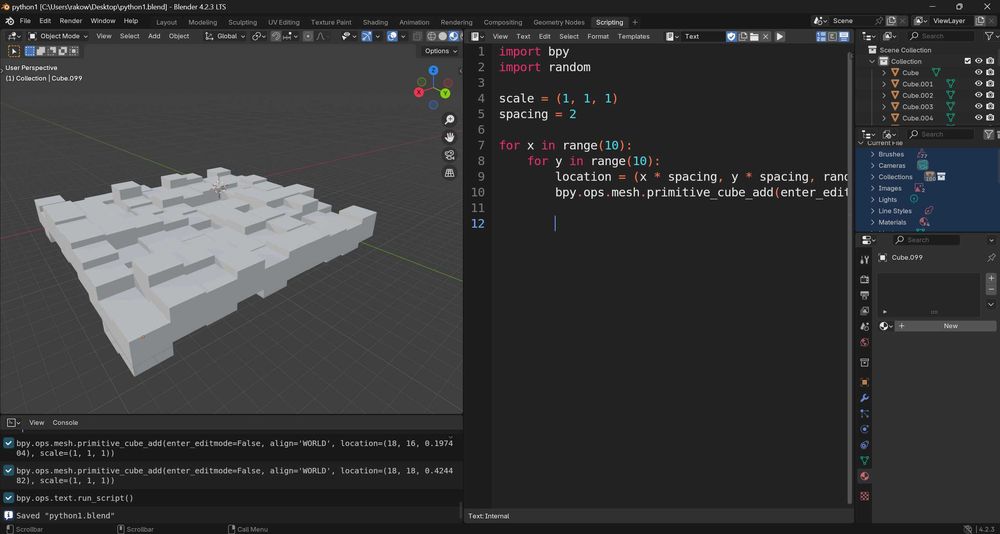Toggle Collection exclude checkbox in outliner
The height and width of the screenshot is (534, 1000).
[x=967, y=61]
